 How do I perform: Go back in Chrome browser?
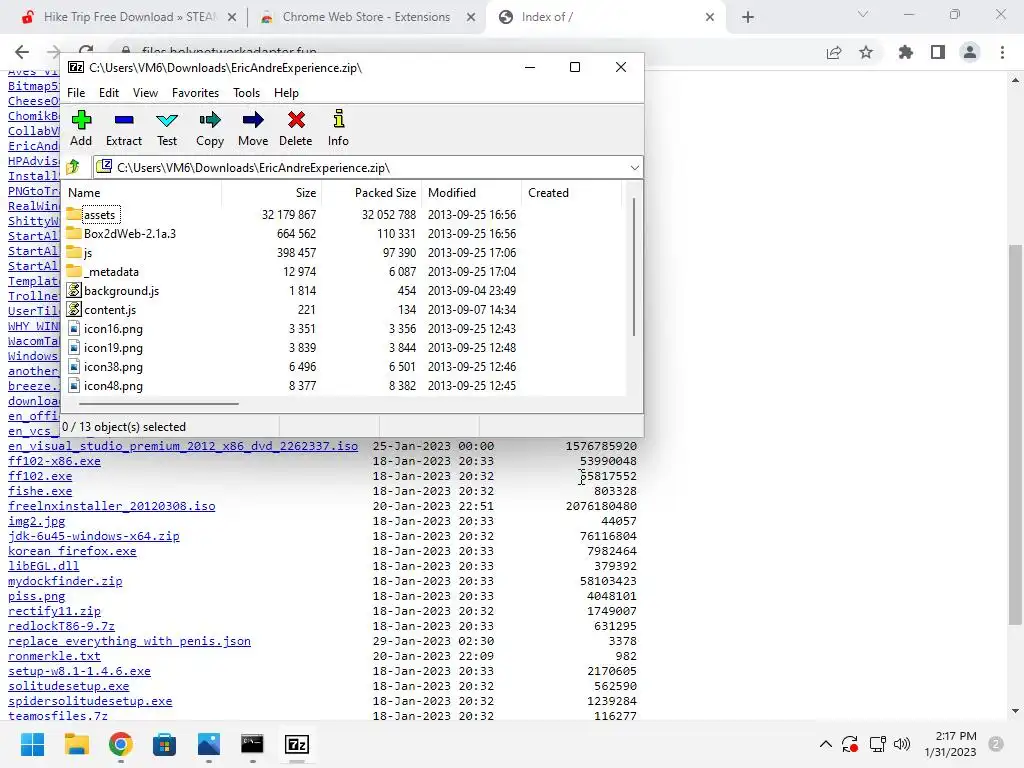point(22,52)
